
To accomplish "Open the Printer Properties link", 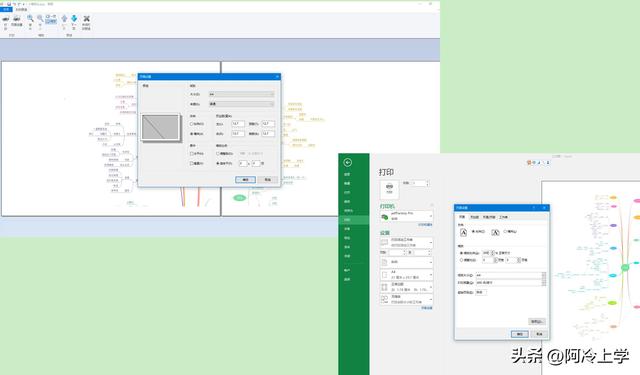I will (425, 225).
